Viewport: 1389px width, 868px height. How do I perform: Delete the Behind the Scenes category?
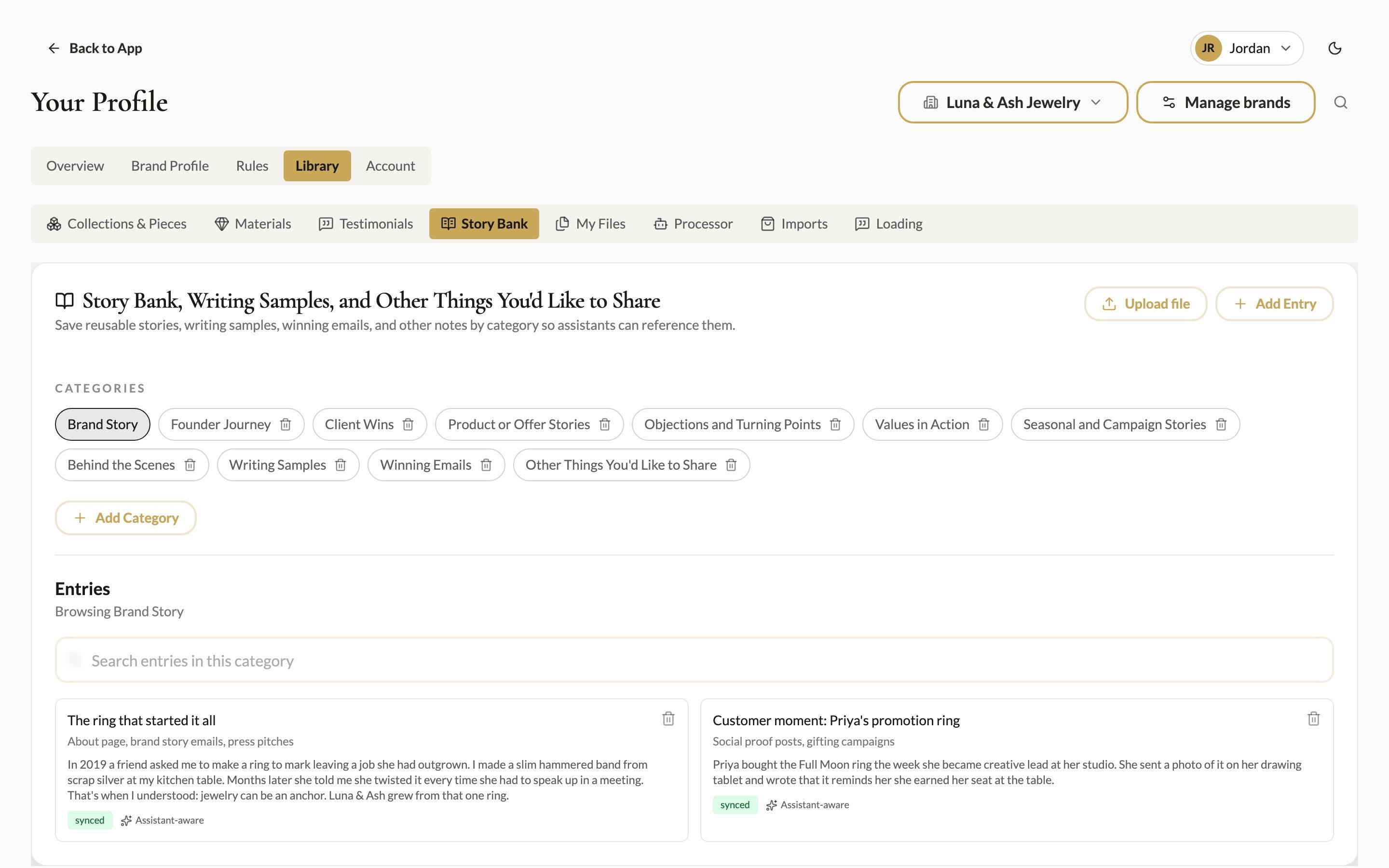tap(190, 465)
